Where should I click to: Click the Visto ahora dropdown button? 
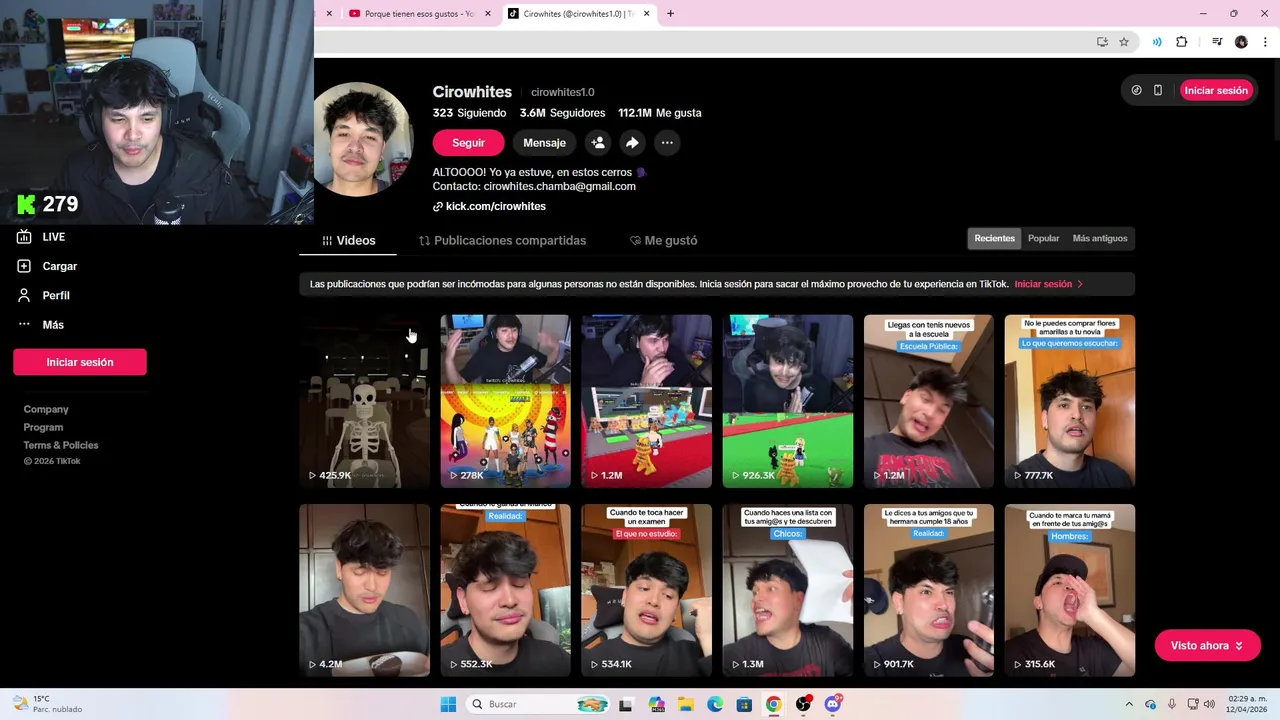coord(1207,646)
